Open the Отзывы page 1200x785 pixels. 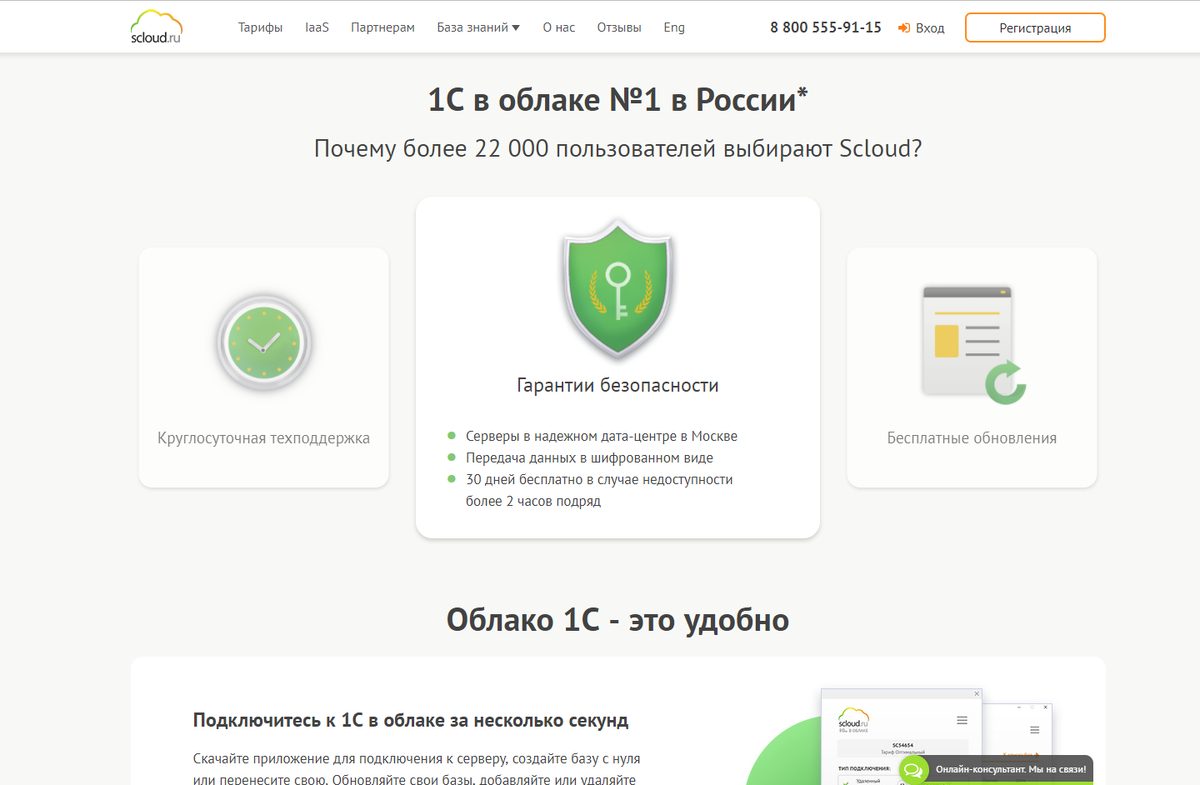(619, 27)
